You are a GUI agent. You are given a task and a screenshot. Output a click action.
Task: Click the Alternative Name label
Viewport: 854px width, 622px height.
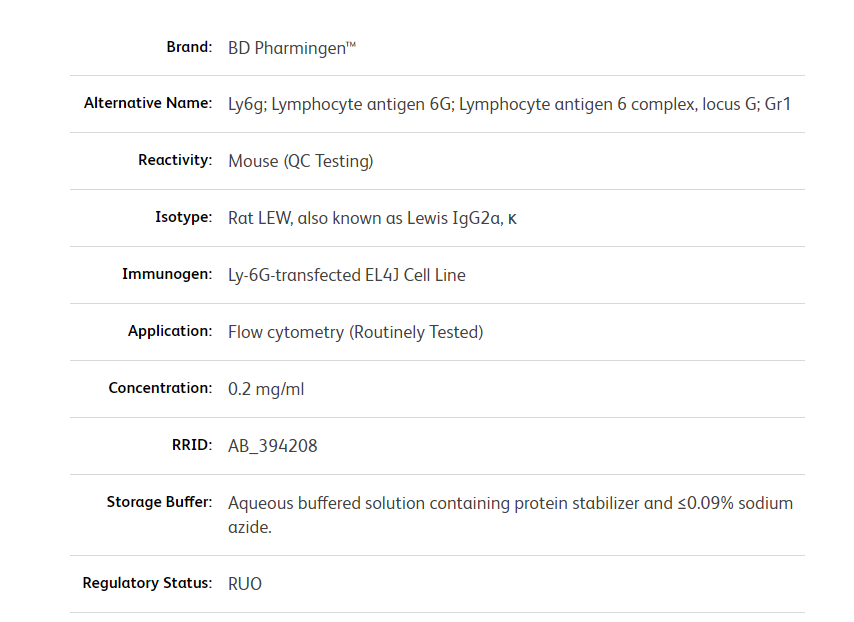tap(148, 104)
